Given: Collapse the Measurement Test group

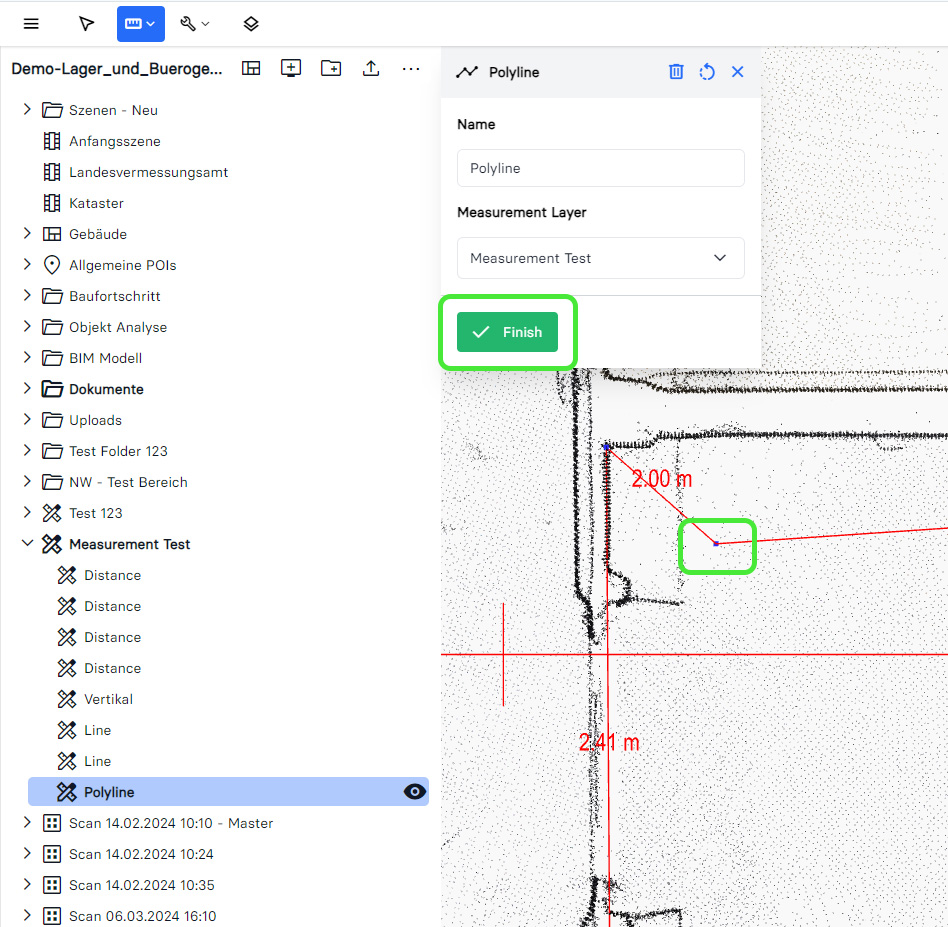Looking at the screenshot, I should [27, 544].
